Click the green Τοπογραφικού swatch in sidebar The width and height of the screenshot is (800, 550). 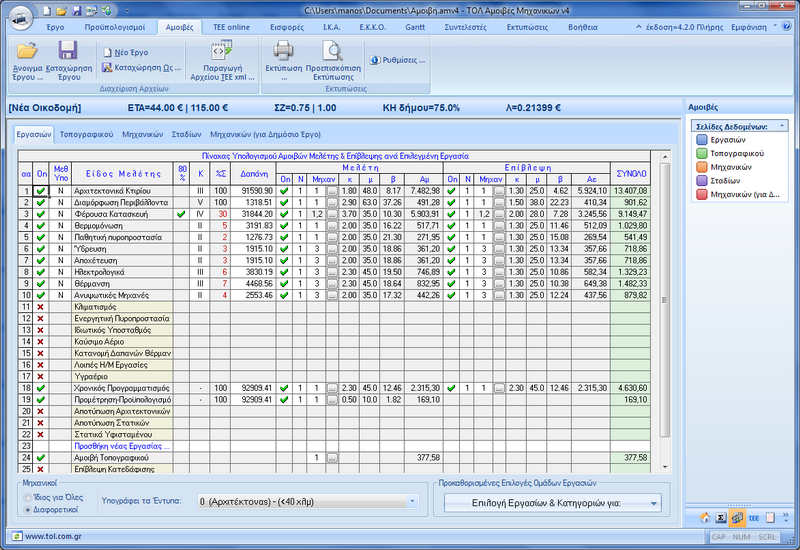click(701, 154)
